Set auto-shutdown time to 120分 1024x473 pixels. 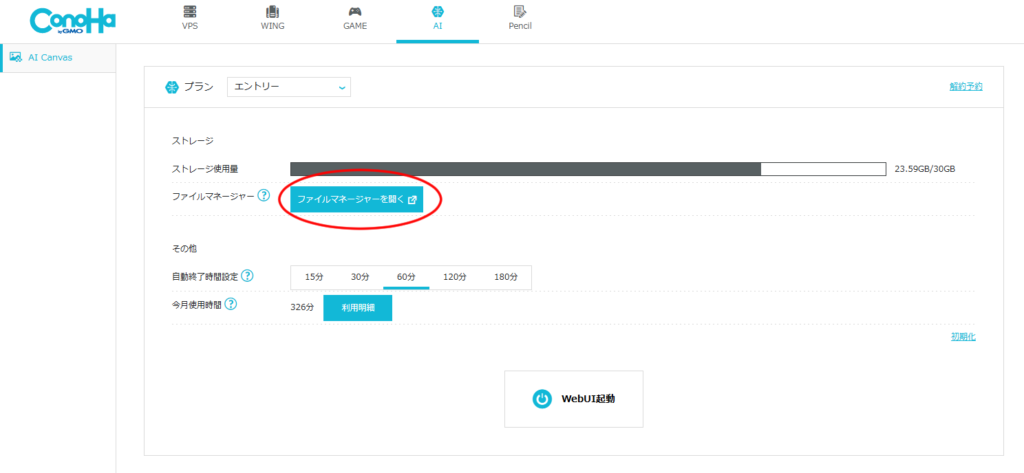[x=455, y=277]
